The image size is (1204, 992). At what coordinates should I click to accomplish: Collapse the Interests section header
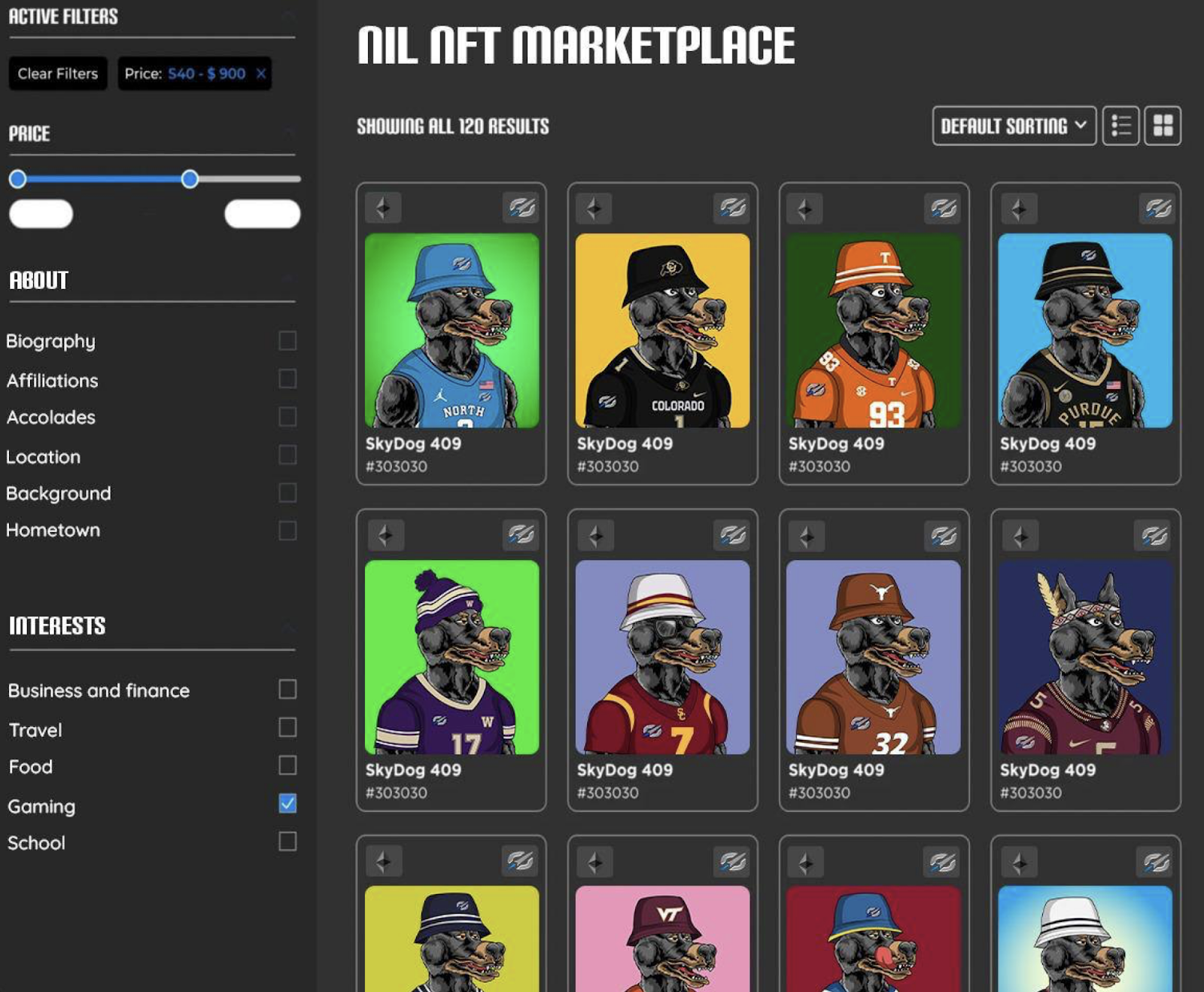[287, 625]
